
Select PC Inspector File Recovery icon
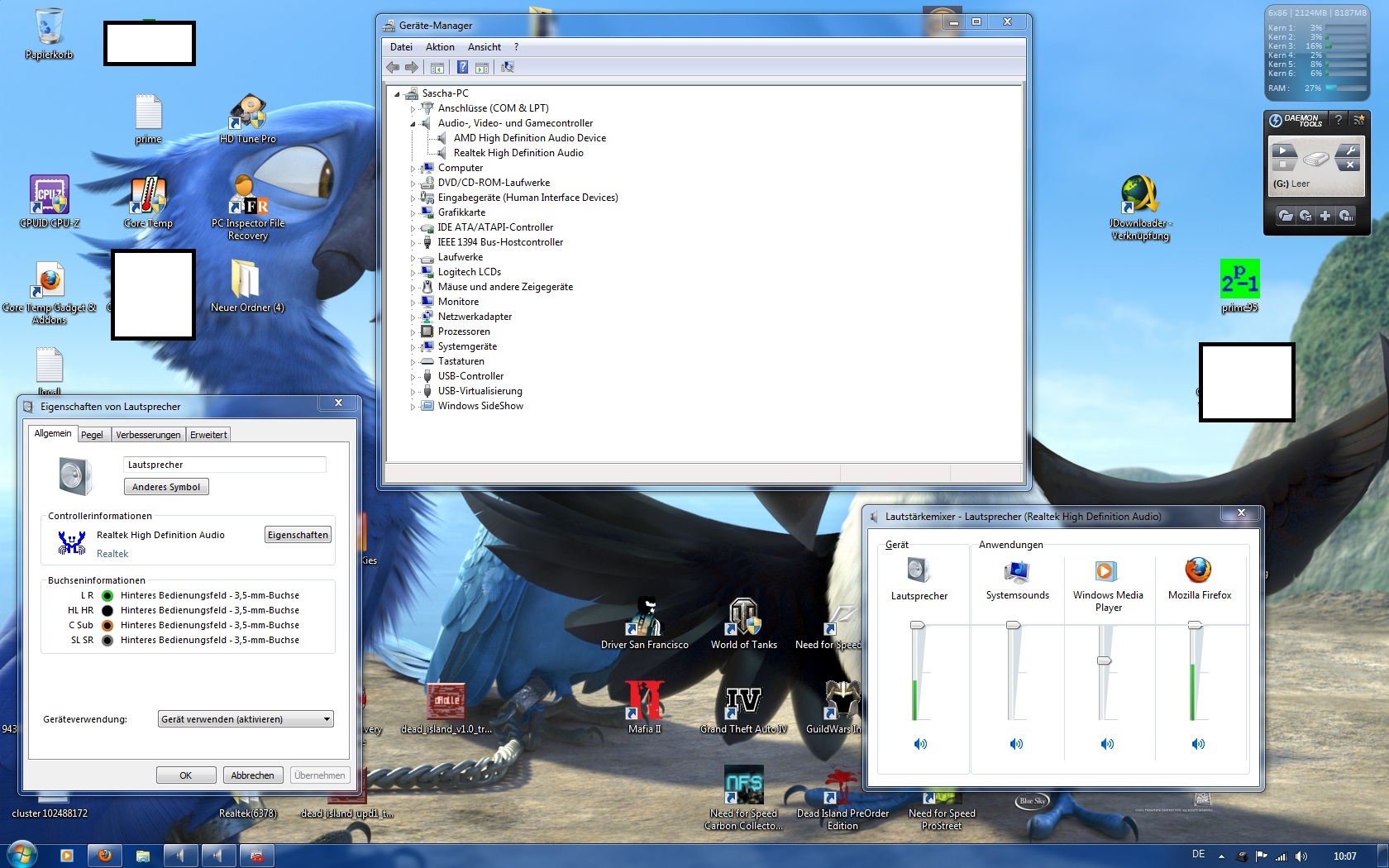248,208
